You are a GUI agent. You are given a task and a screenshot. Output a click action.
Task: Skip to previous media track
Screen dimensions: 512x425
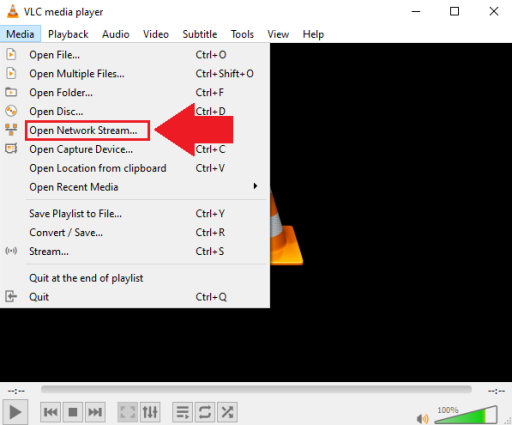50,412
